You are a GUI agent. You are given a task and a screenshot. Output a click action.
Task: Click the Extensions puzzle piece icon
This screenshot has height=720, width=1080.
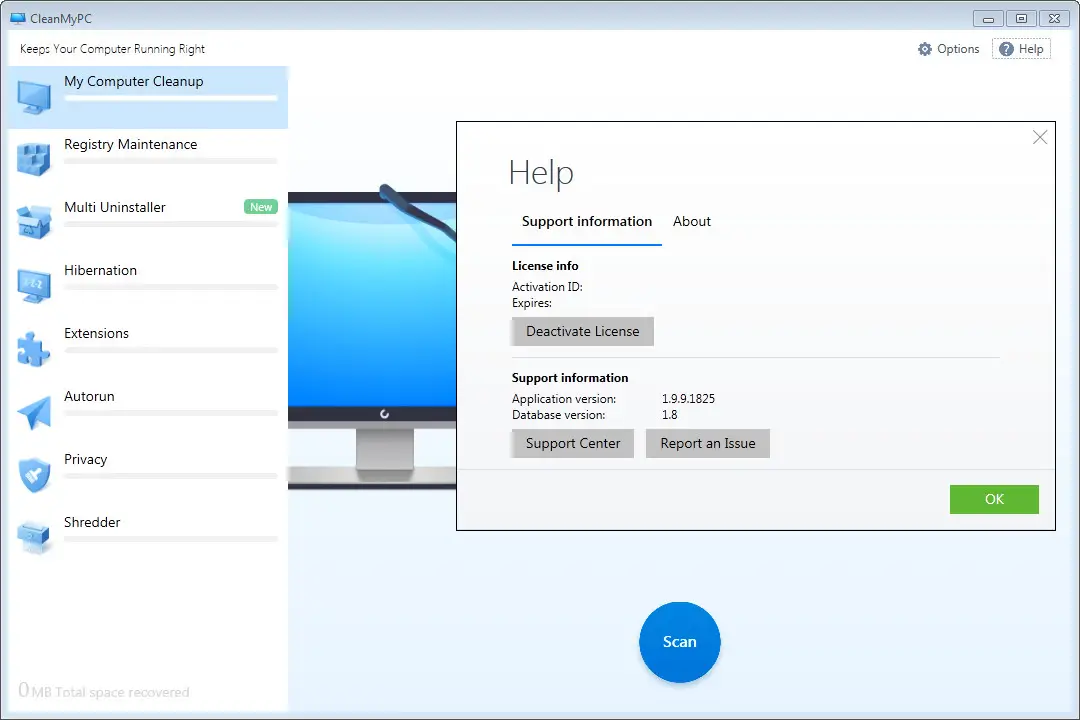pos(34,349)
